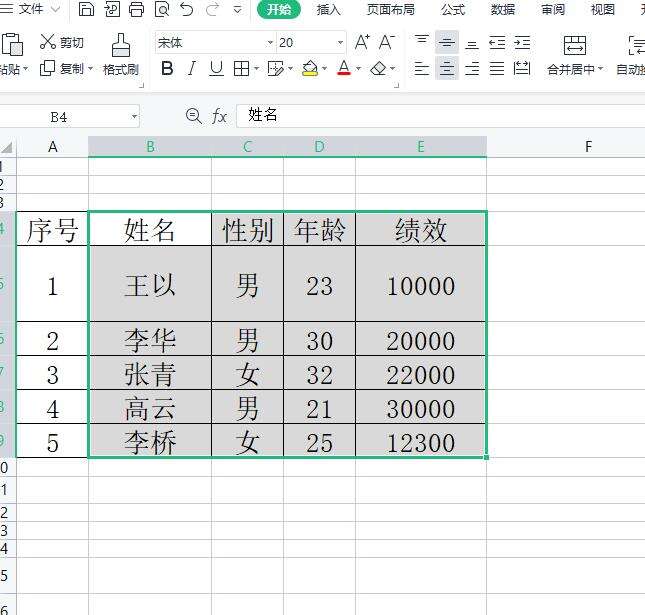Toggle vertical middle alignment
Screen dimensions: 645x615
(x=447, y=42)
